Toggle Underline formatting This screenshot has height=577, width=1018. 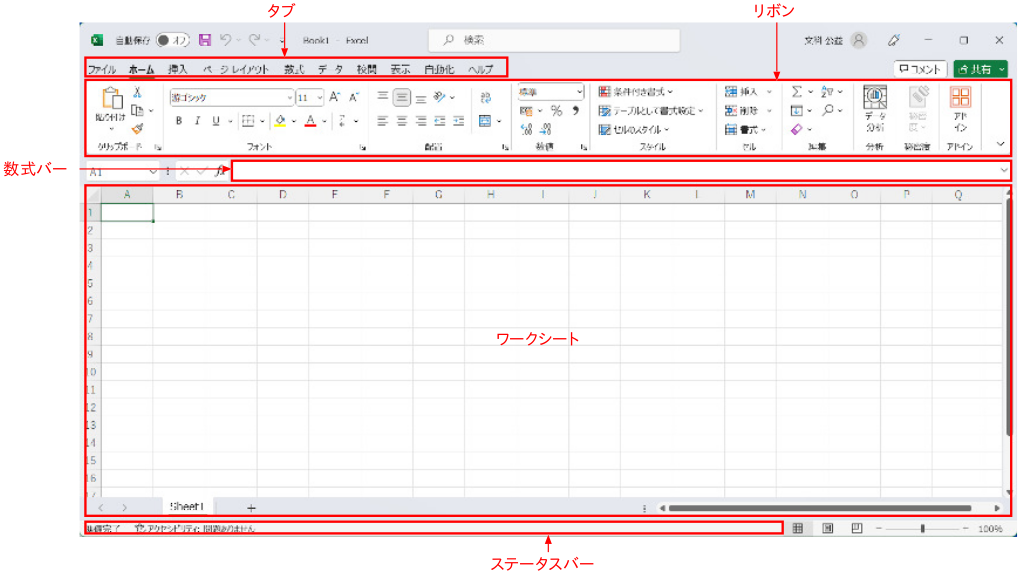click(216, 121)
